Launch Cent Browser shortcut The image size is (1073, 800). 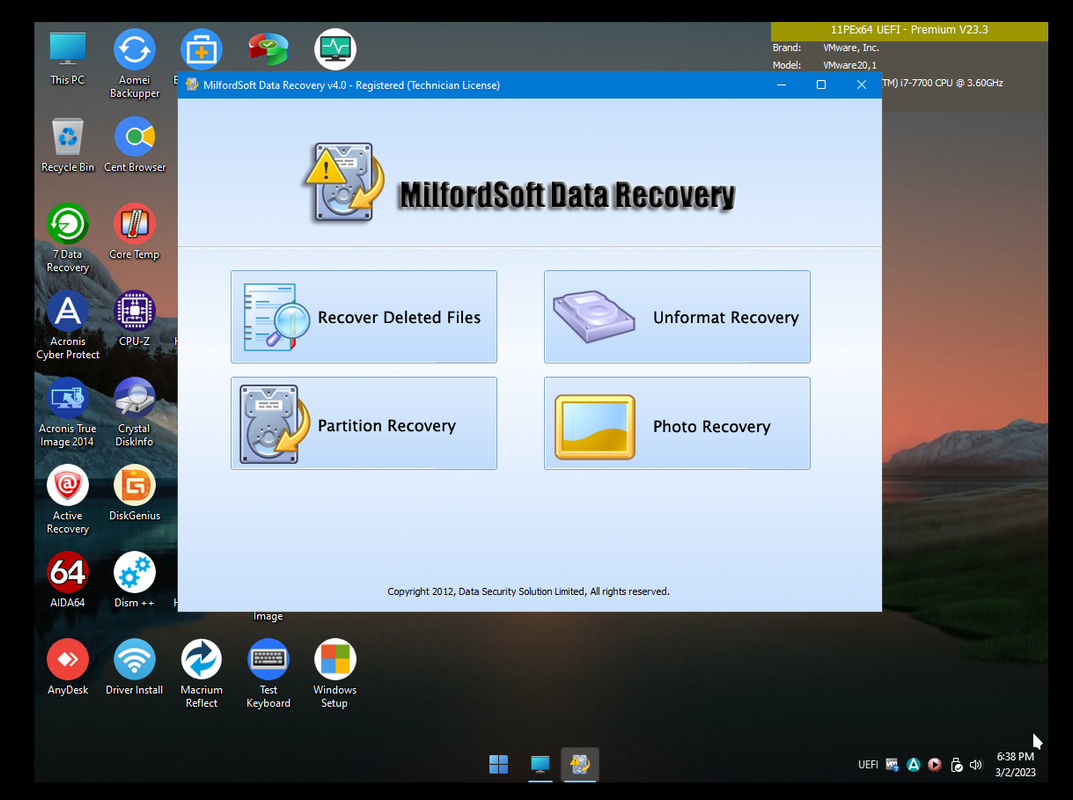pos(134,145)
